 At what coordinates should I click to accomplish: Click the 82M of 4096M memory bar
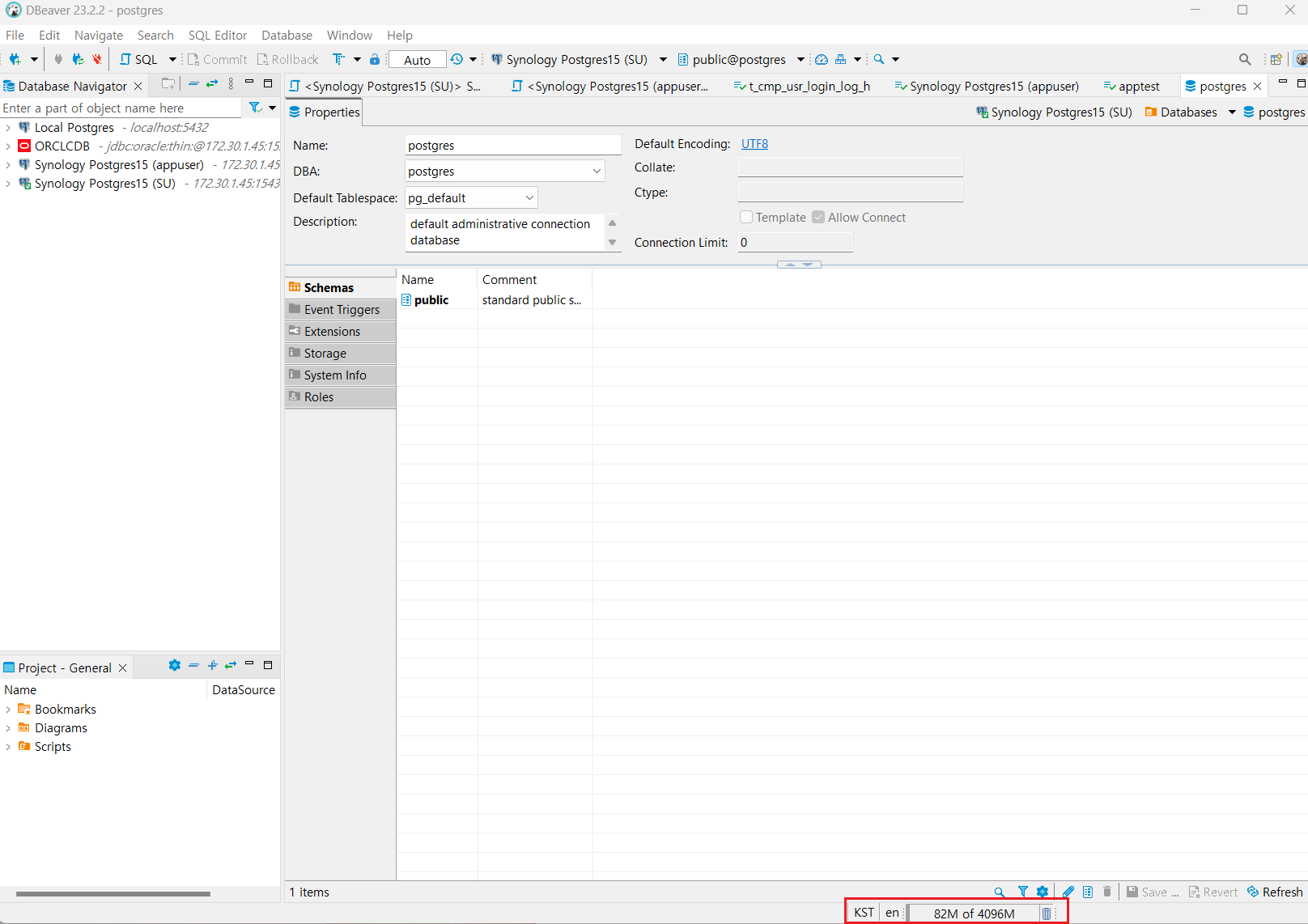point(974,913)
